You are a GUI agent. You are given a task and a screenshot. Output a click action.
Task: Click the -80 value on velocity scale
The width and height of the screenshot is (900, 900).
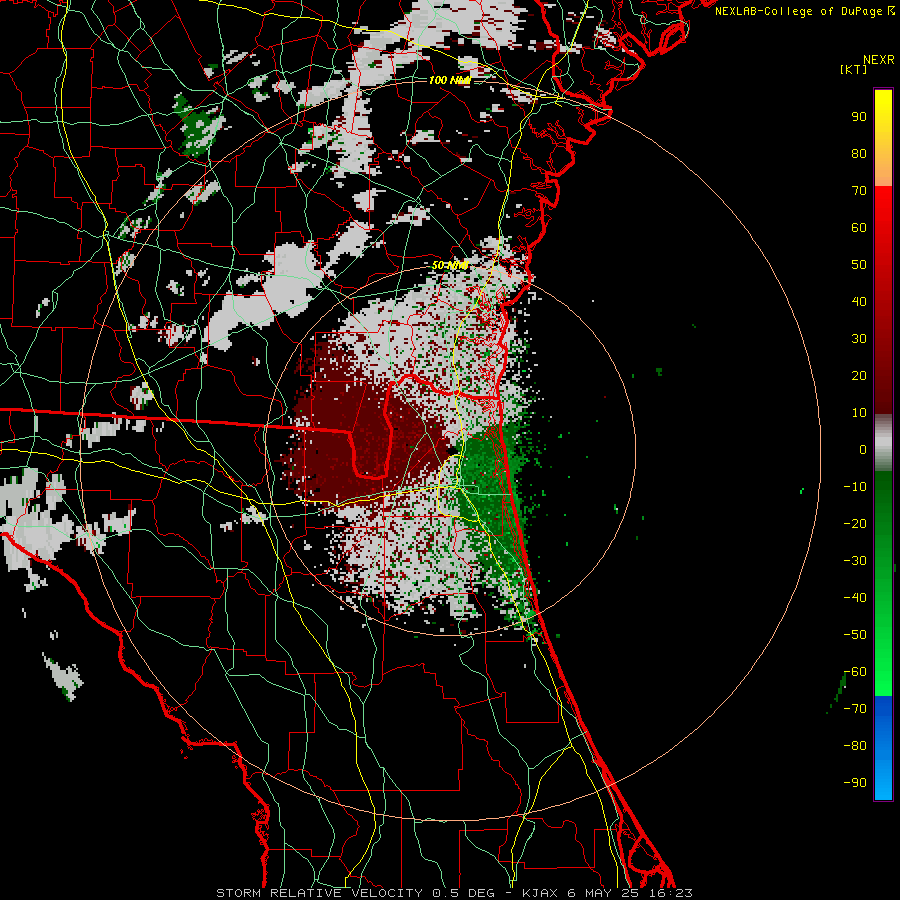click(x=855, y=746)
